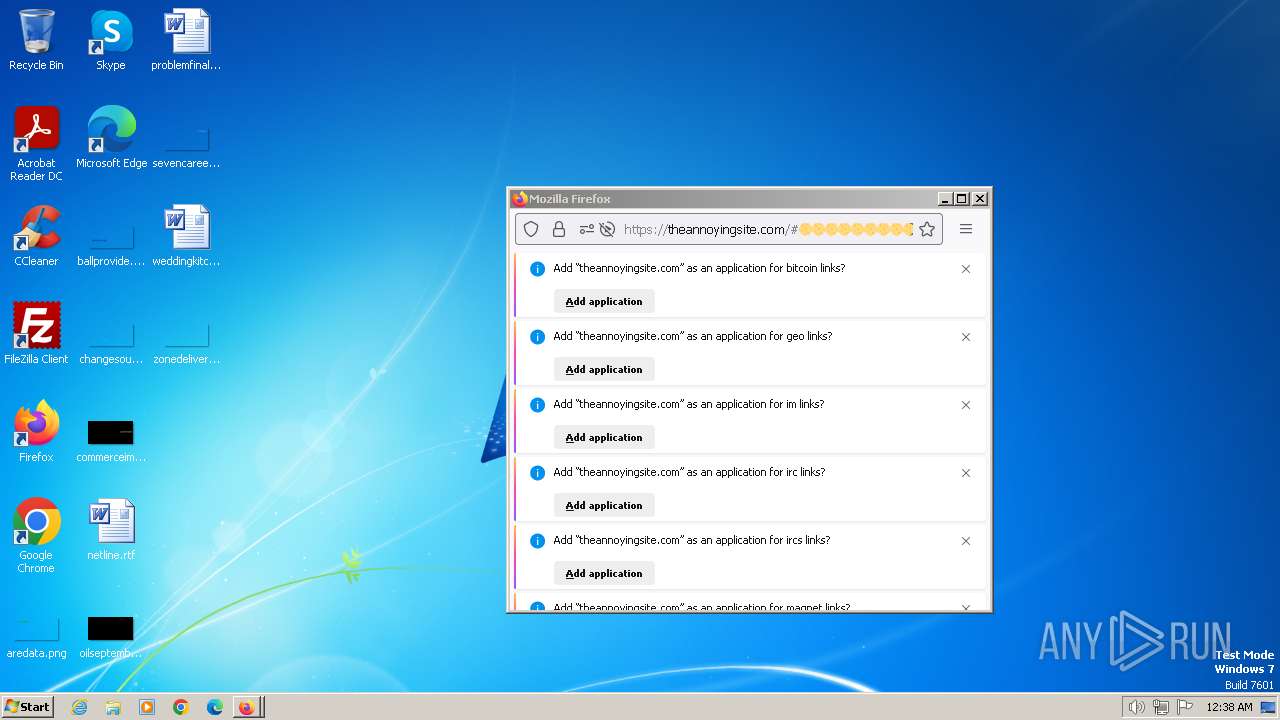The width and height of the screenshot is (1280, 720).
Task: Dismiss the ircs links notification
Action: coord(966,541)
